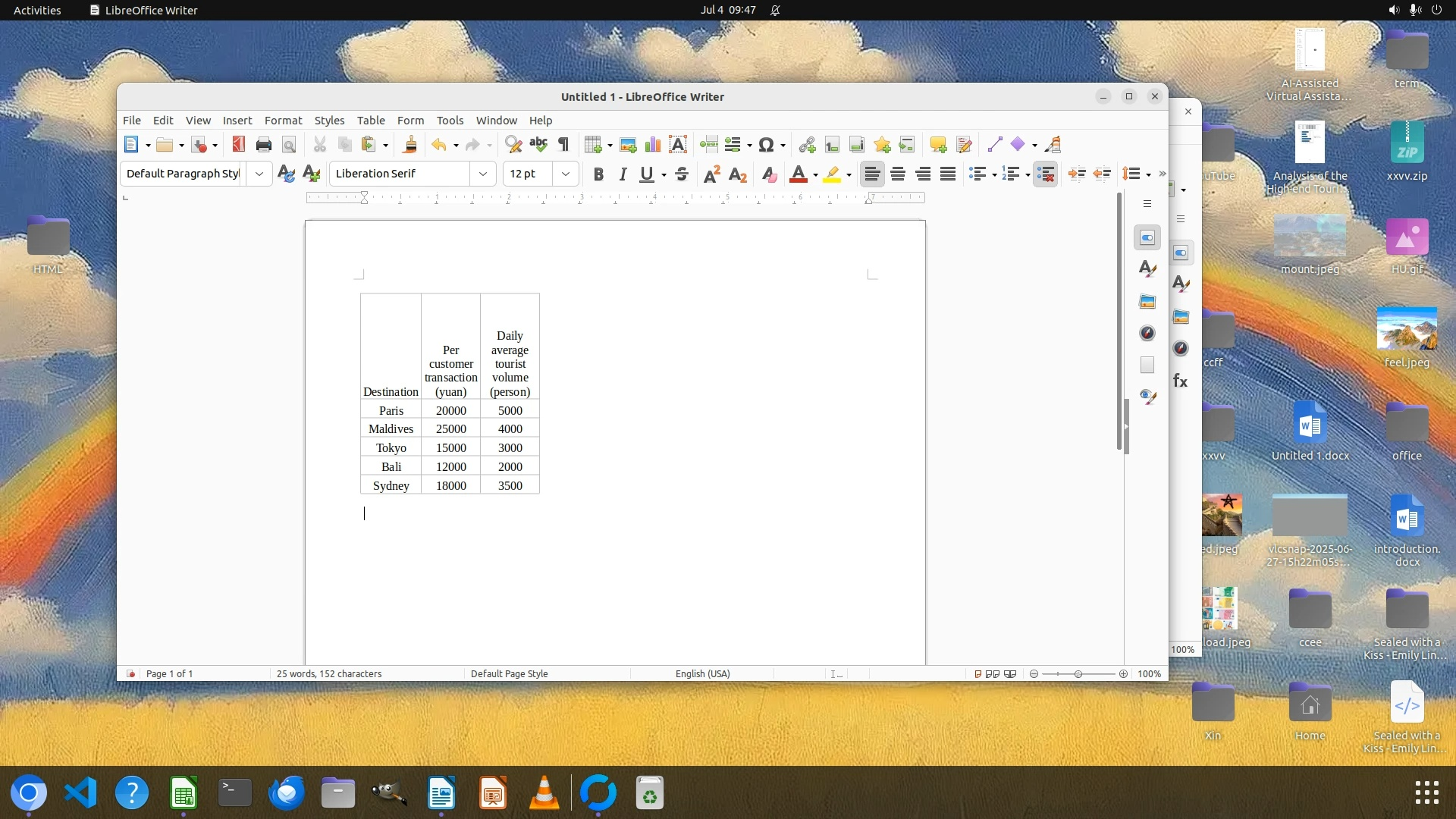Open the sidebar Gallery panel

pyautogui.click(x=1147, y=301)
